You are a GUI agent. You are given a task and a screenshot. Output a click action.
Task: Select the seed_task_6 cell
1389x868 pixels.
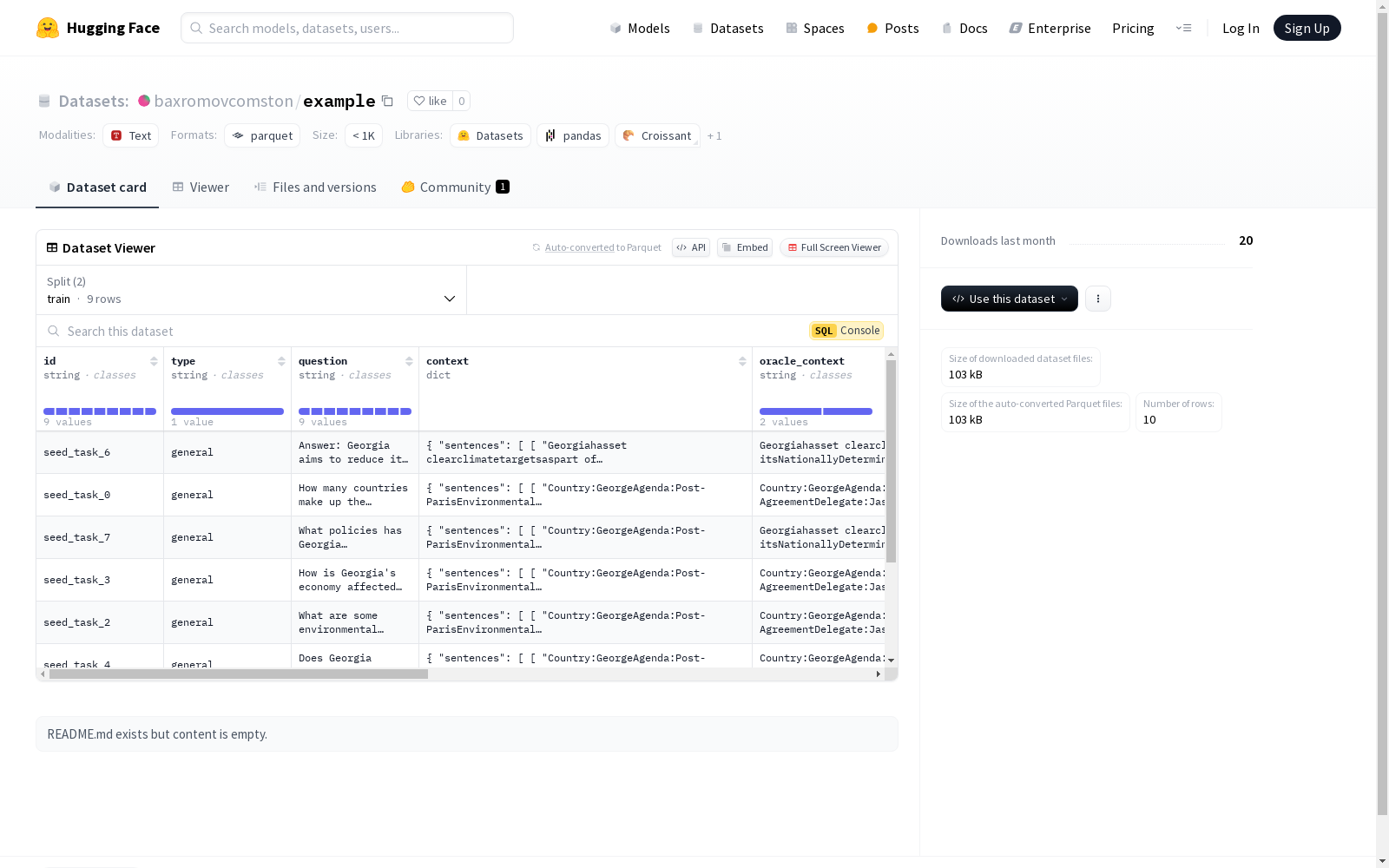tap(100, 452)
